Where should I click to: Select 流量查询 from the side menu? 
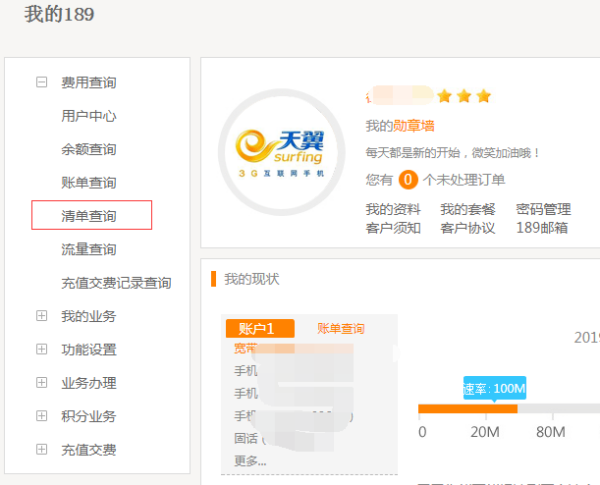89,249
